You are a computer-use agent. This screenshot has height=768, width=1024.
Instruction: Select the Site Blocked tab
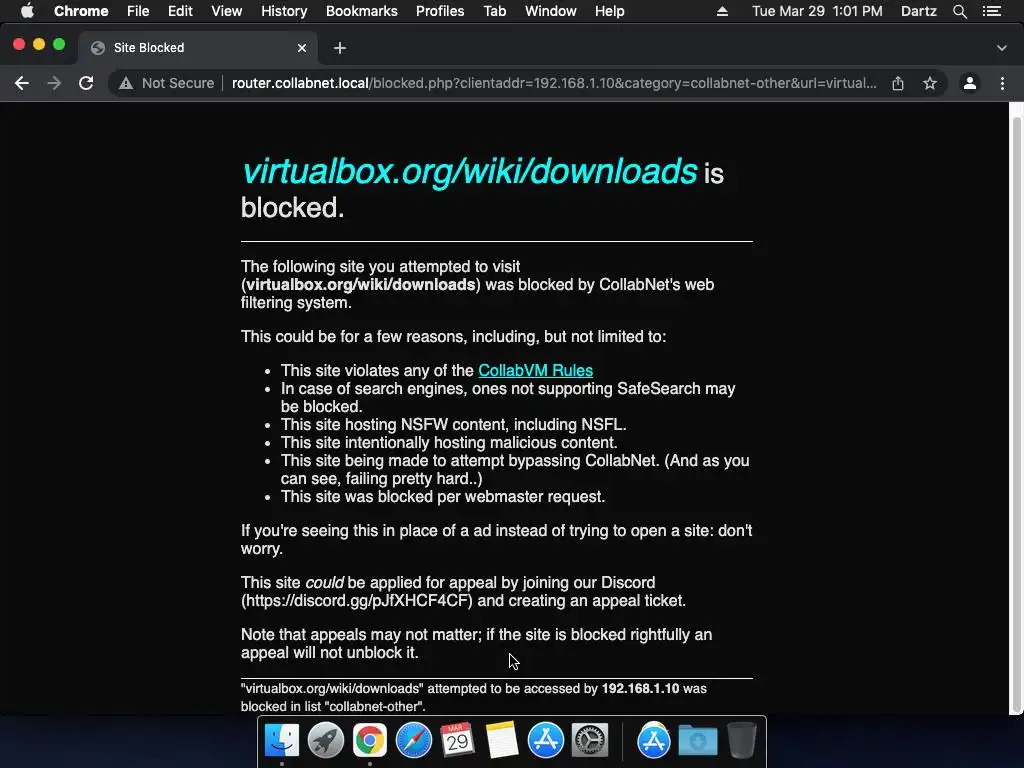[x=199, y=48]
